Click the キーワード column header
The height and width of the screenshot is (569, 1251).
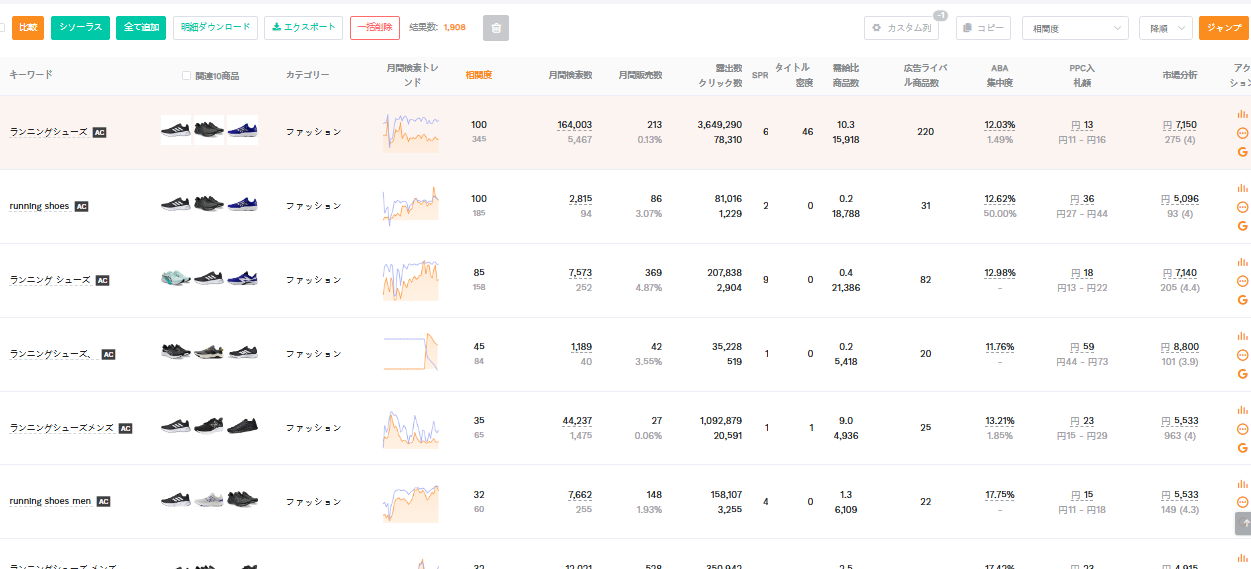point(31,75)
